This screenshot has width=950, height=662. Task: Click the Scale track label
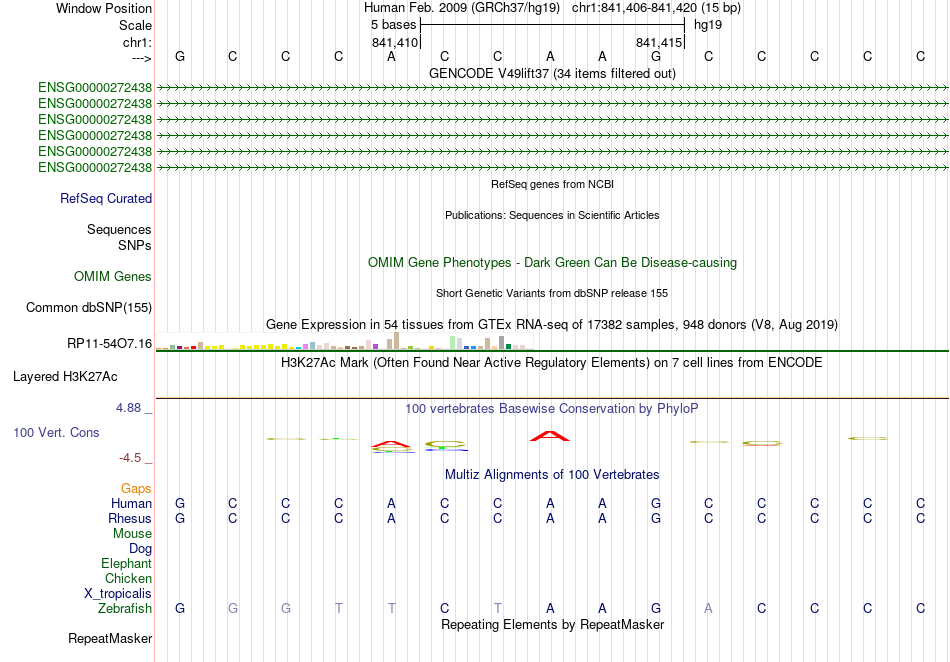(x=135, y=25)
